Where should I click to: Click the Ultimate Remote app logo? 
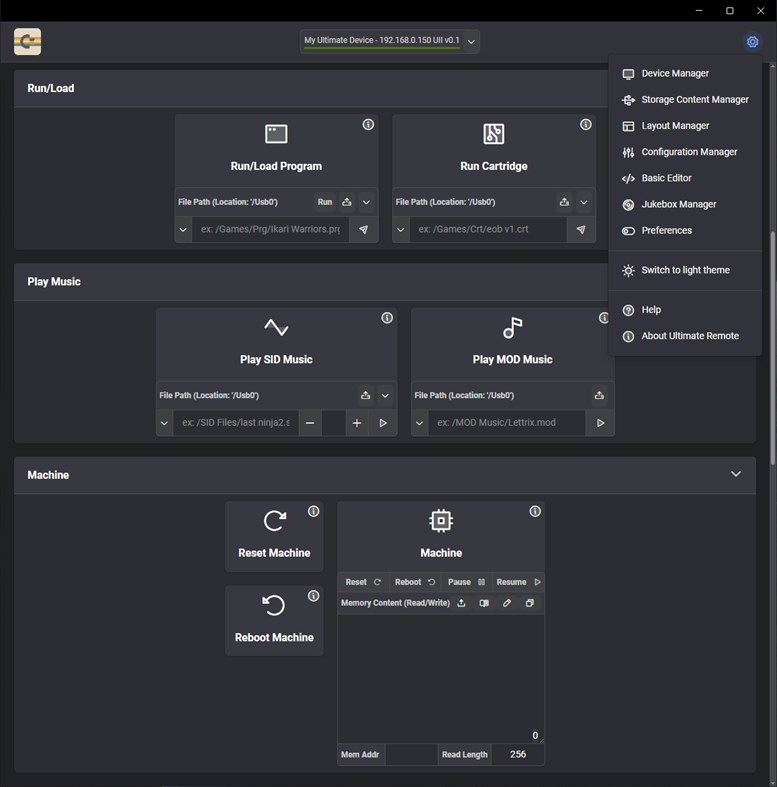28,42
